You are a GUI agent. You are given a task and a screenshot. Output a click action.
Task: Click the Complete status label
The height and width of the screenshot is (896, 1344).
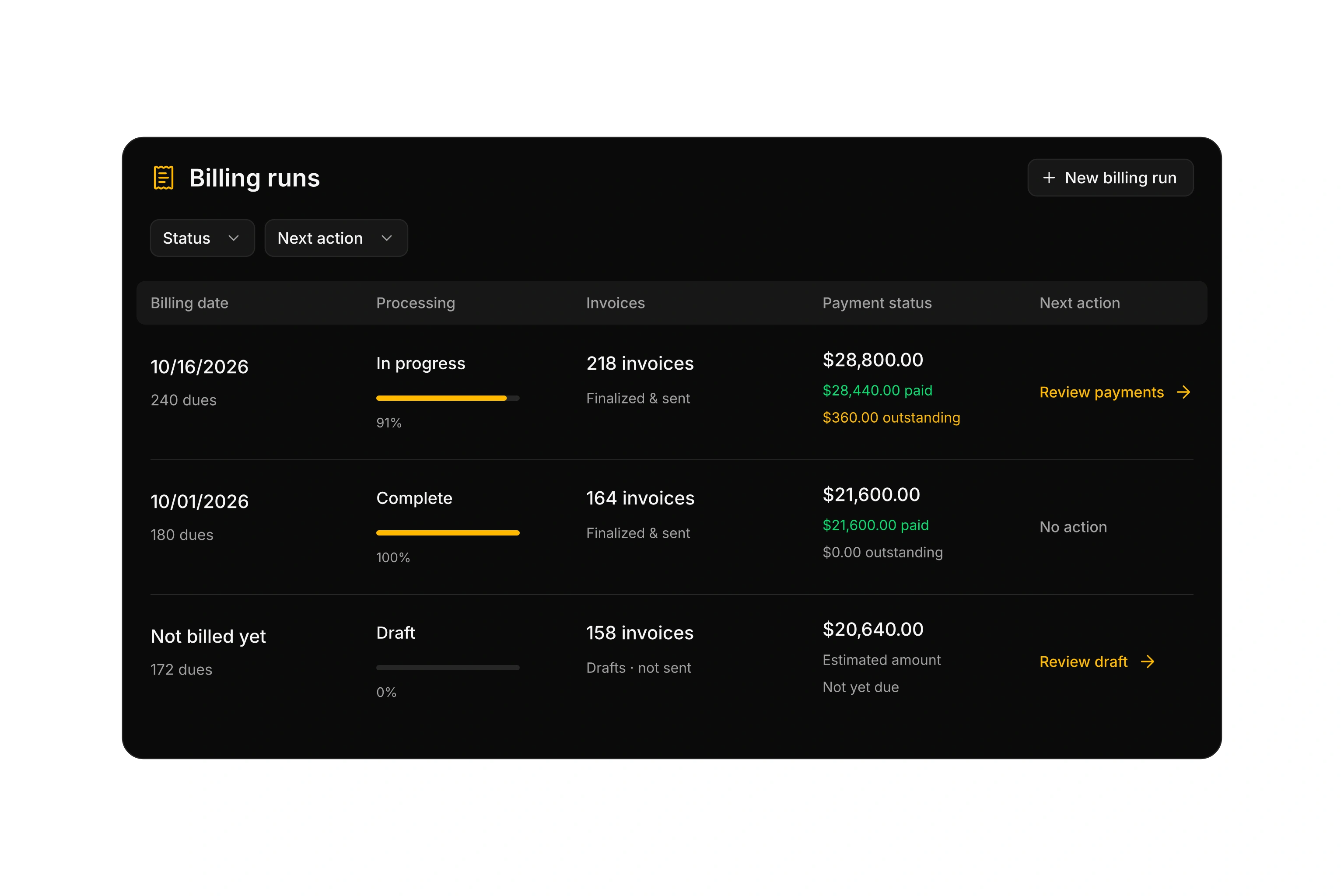pos(414,498)
